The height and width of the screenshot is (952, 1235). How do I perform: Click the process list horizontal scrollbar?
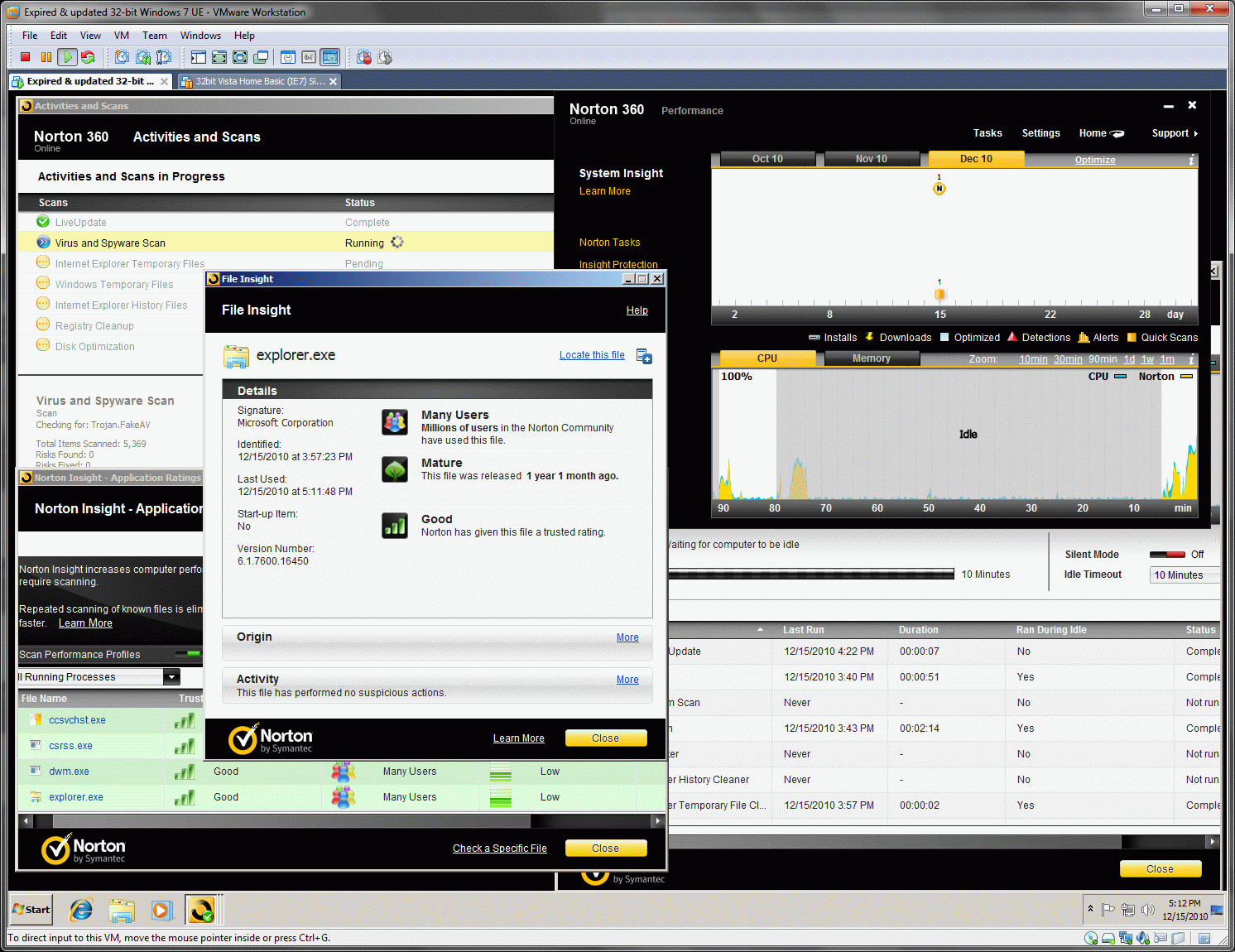click(290, 821)
